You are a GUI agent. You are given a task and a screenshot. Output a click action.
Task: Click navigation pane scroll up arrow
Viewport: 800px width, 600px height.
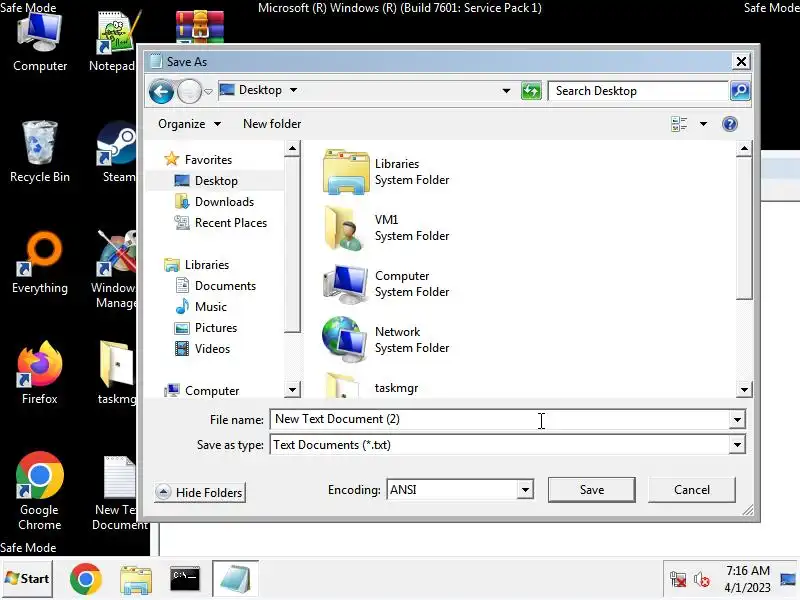(x=292, y=149)
